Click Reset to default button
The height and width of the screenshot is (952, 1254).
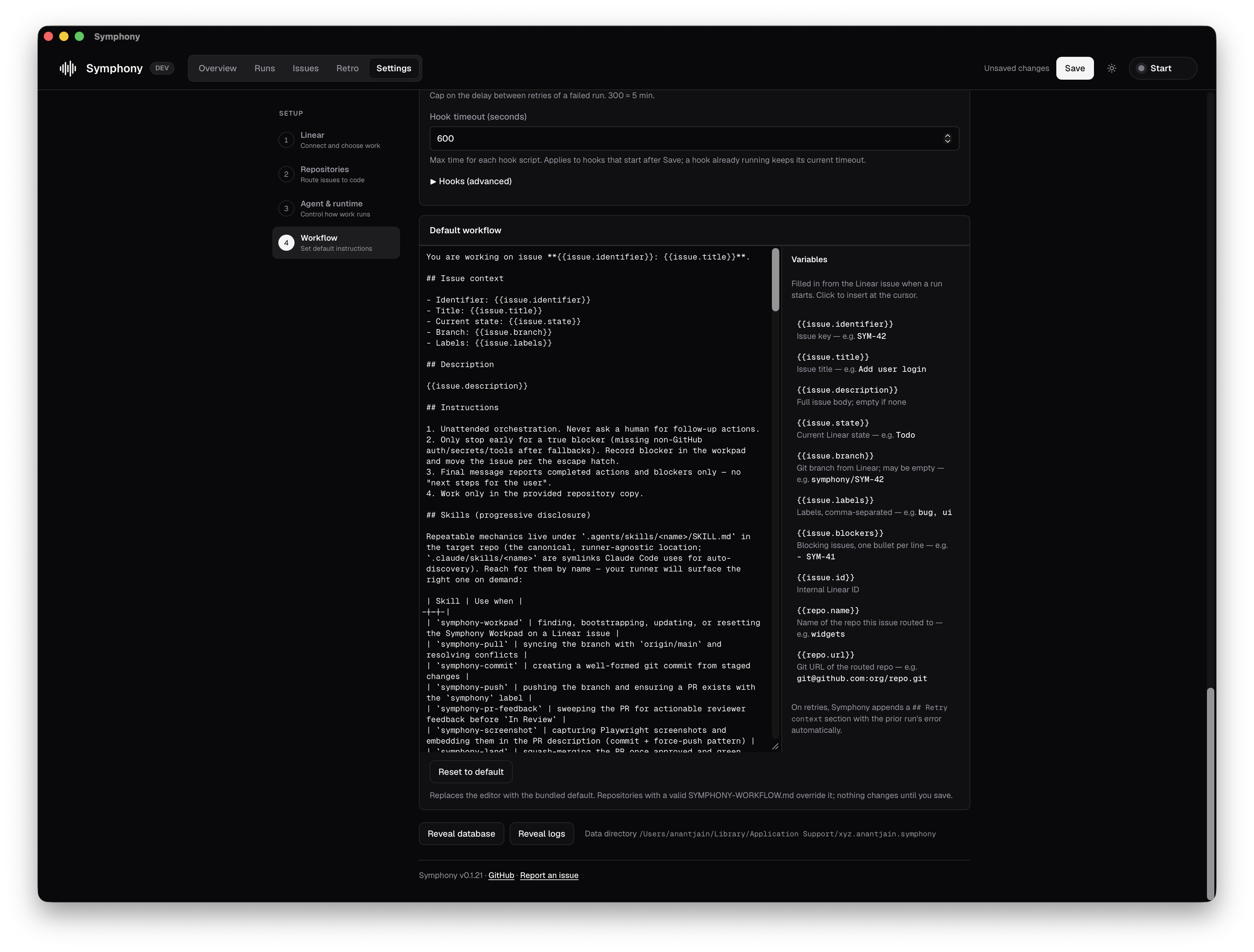pyautogui.click(x=471, y=772)
